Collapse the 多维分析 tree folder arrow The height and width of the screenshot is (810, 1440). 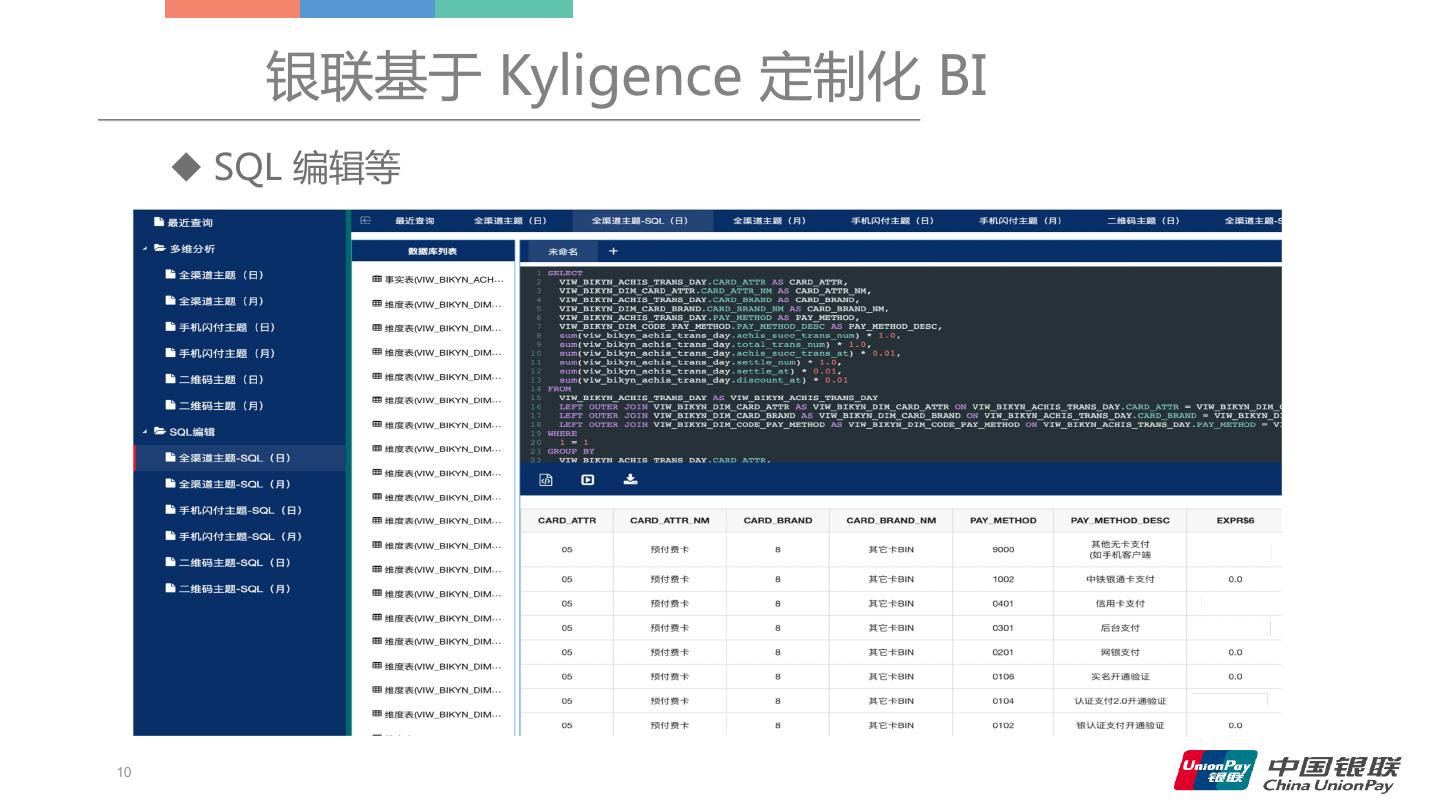[x=145, y=249]
